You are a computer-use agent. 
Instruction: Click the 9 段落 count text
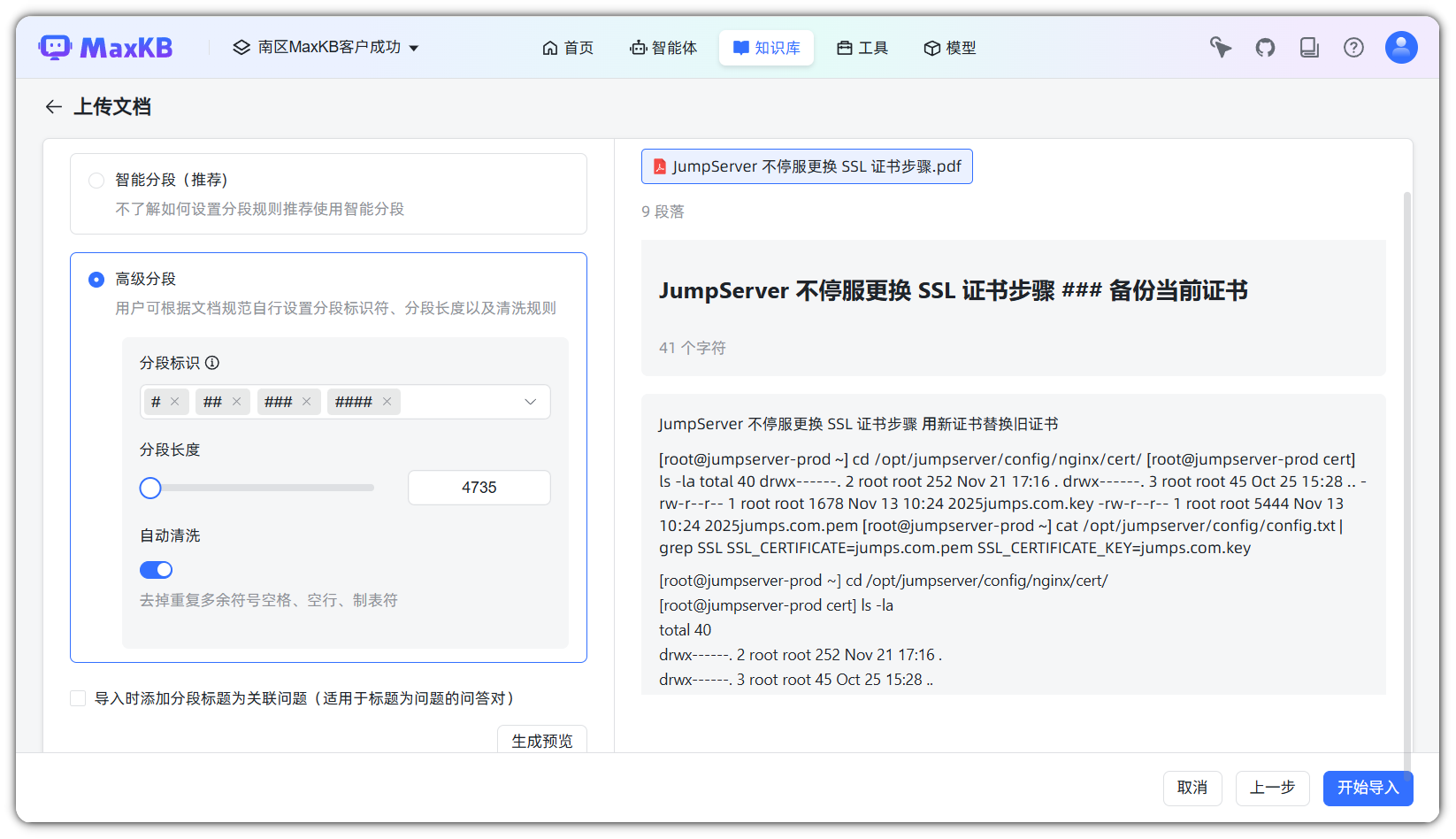pyautogui.click(x=663, y=212)
